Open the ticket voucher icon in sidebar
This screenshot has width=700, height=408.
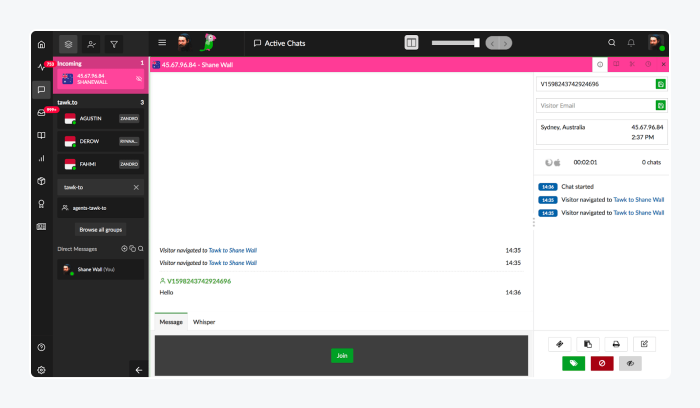(x=42, y=227)
